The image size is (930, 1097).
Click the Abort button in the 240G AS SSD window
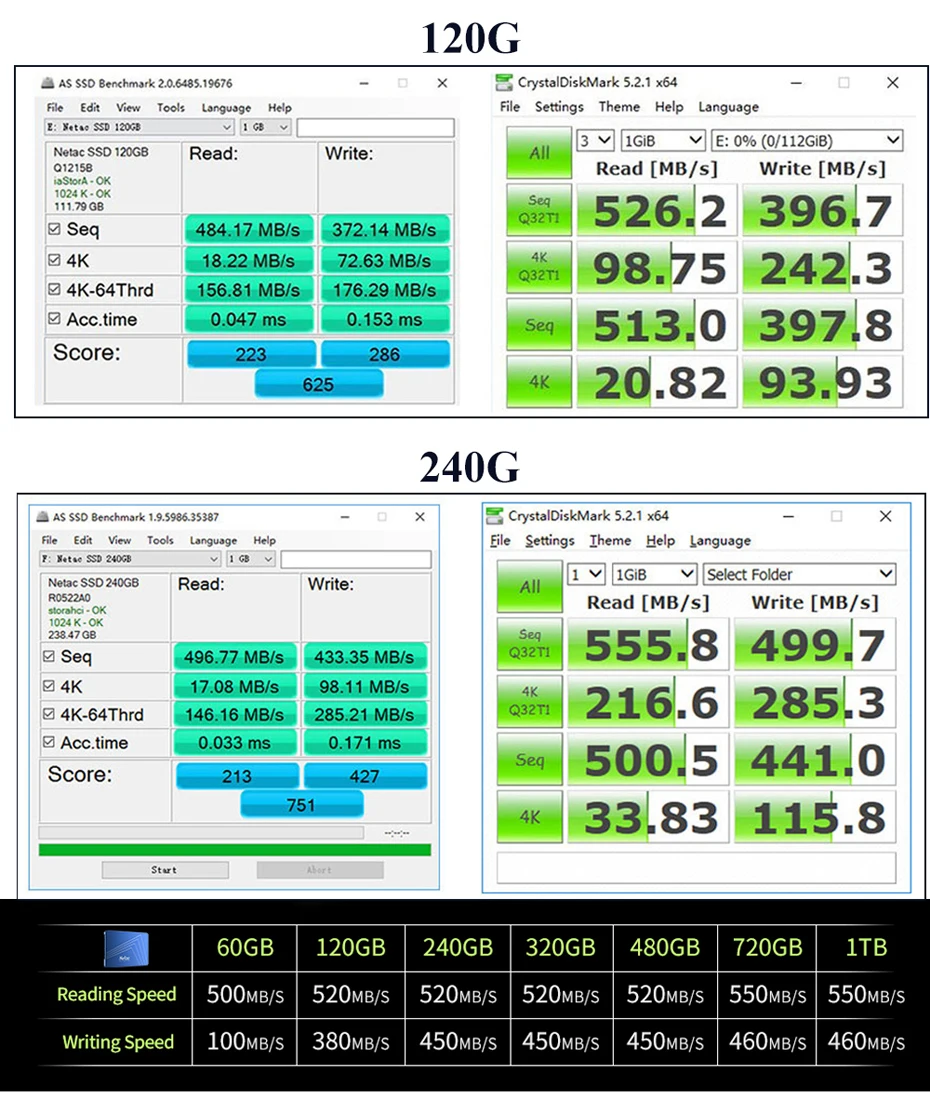(320, 870)
